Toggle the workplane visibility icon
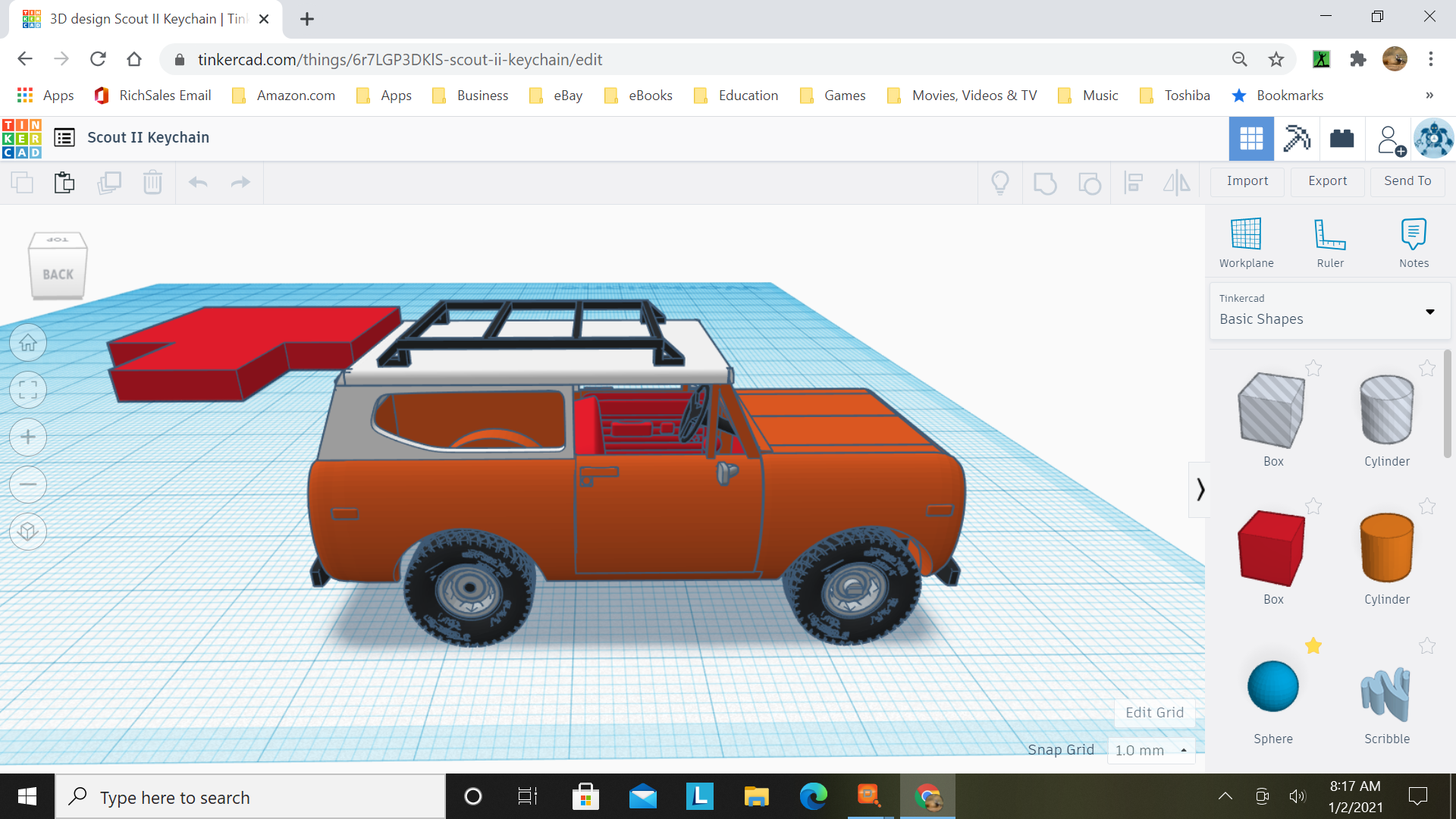 (x=1247, y=238)
